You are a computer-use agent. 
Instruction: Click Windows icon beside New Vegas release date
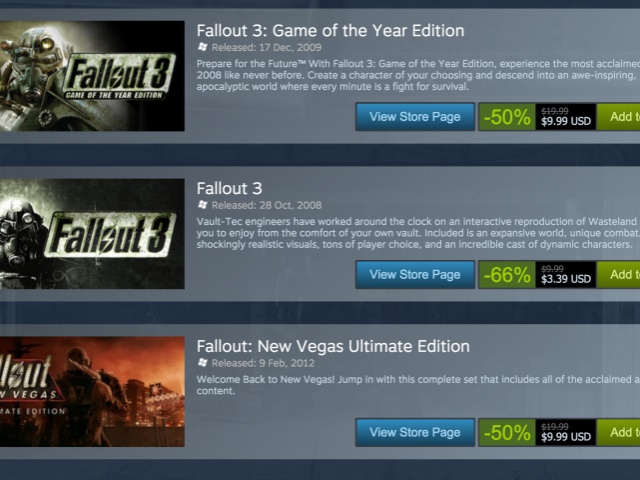[203, 364]
